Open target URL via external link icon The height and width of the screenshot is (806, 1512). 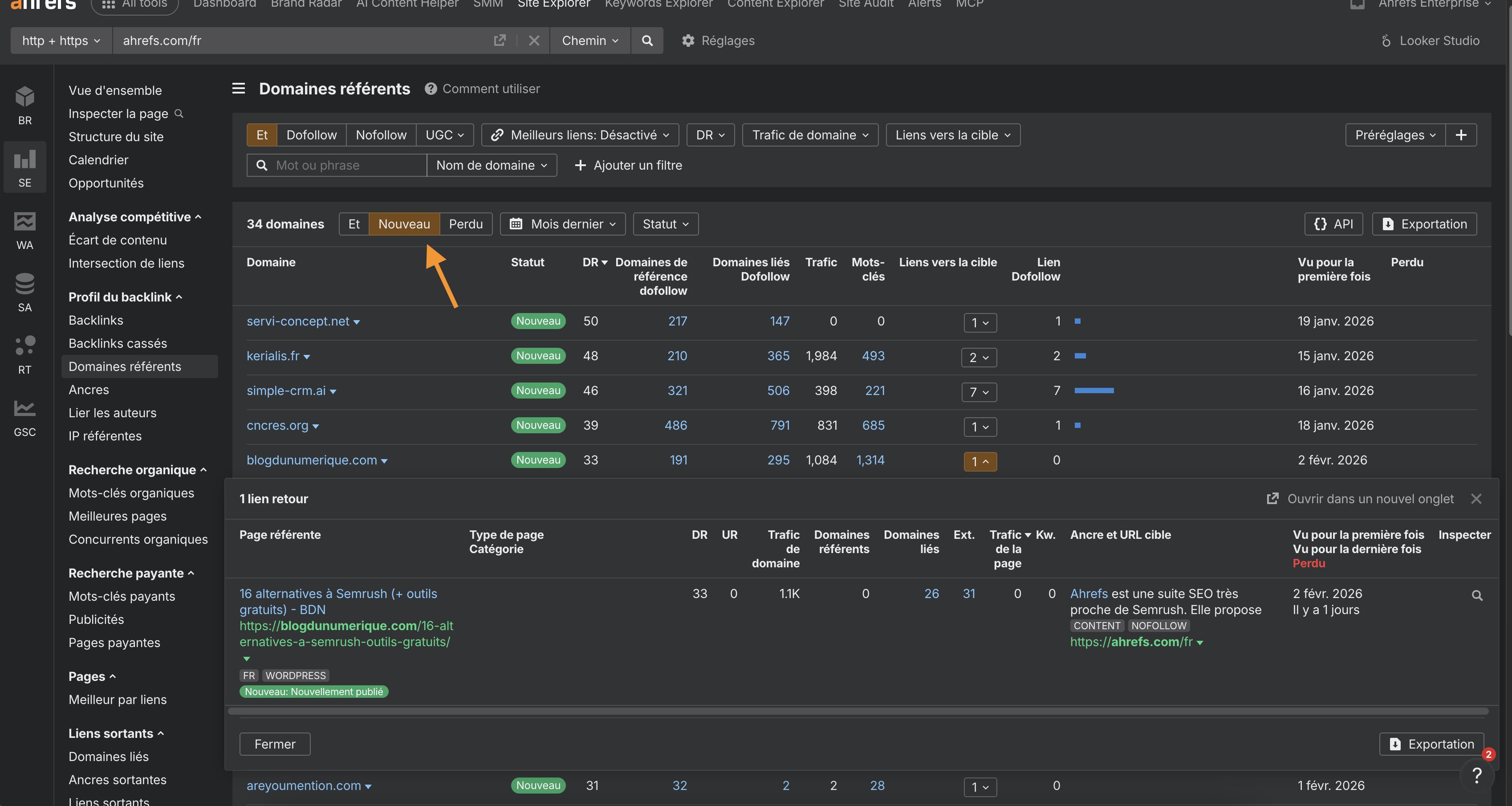[500, 41]
